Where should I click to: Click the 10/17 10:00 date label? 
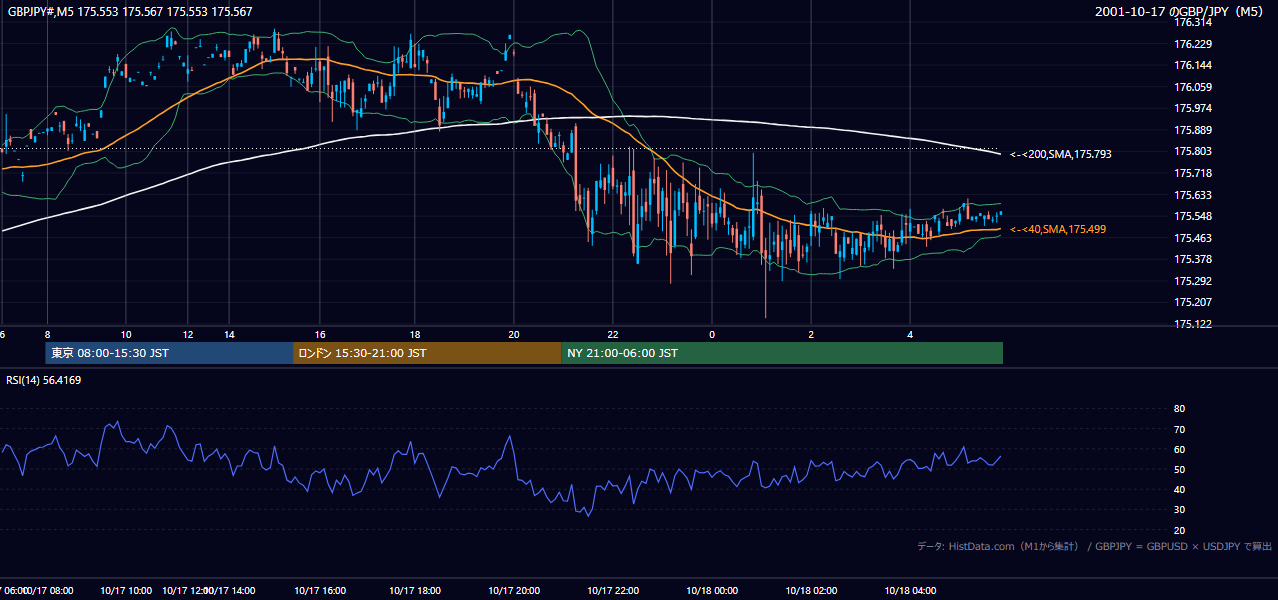127,591
